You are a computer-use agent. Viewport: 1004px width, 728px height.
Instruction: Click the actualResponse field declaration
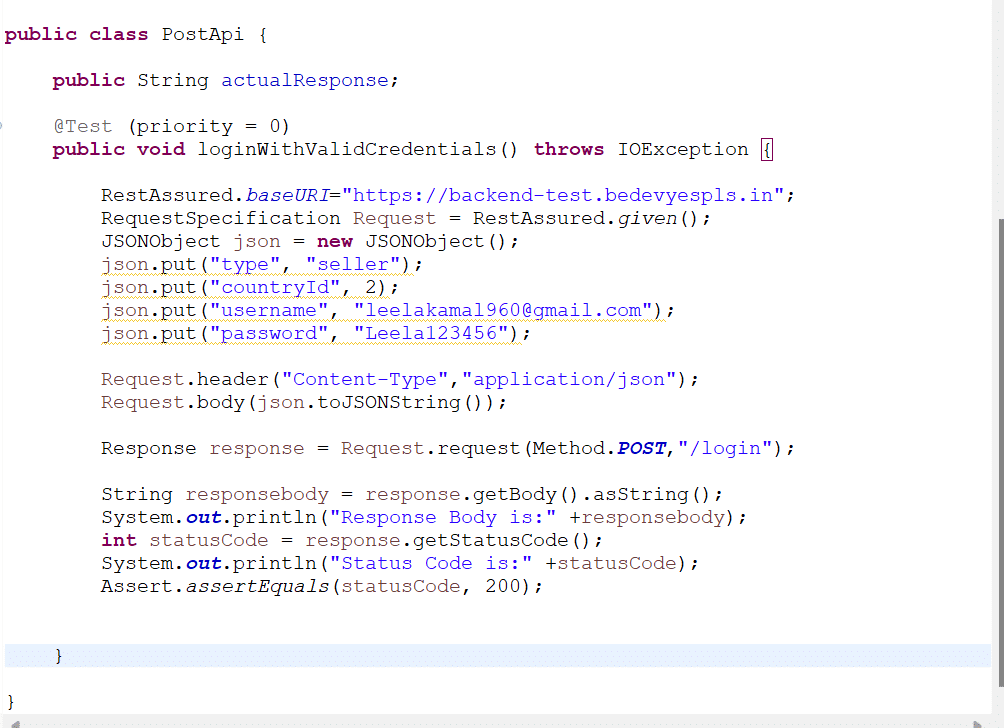click(305, 80)
